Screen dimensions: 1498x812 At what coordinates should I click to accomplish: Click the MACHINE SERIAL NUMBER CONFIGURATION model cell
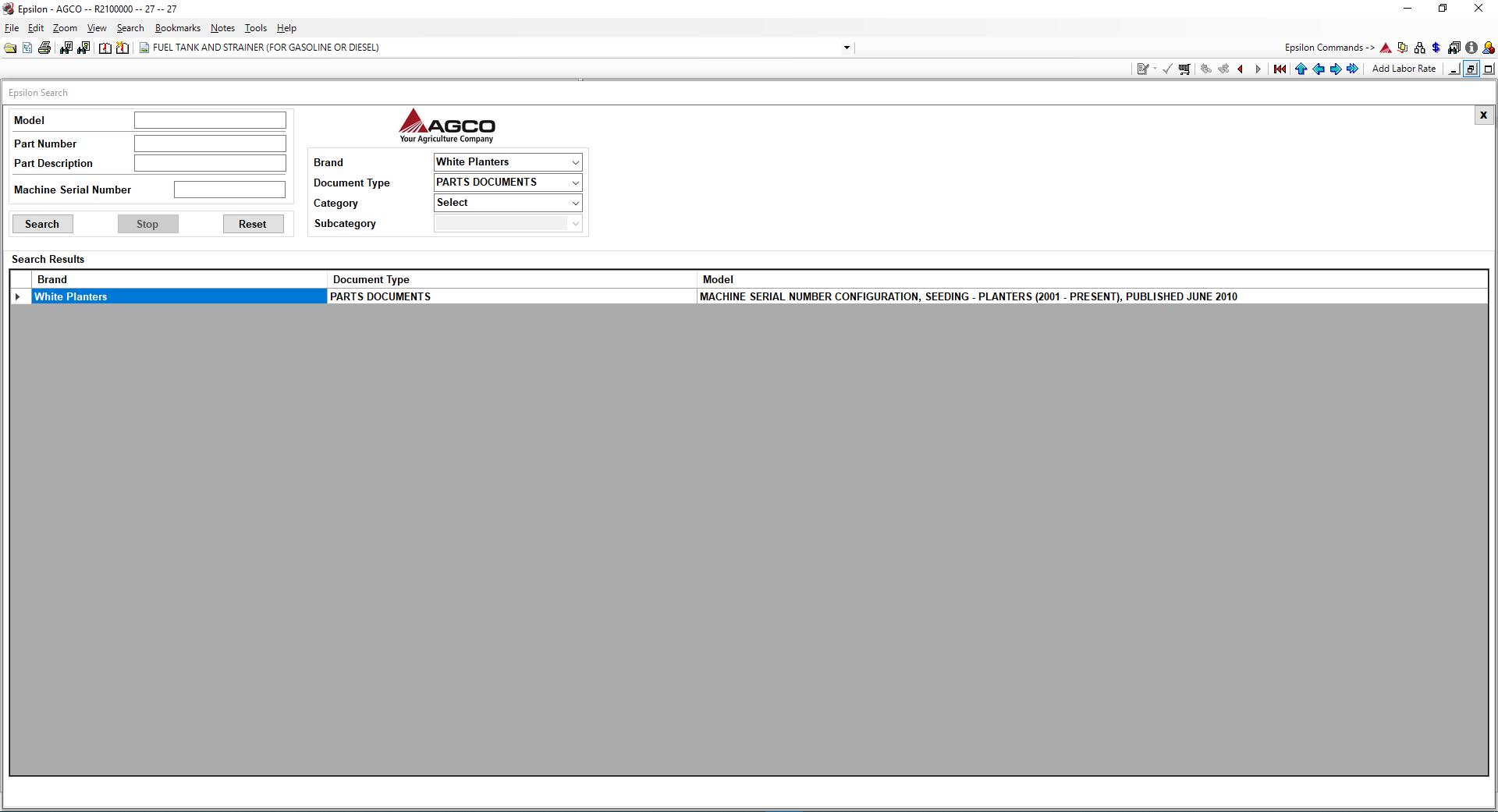click(x=1092, y=296)
